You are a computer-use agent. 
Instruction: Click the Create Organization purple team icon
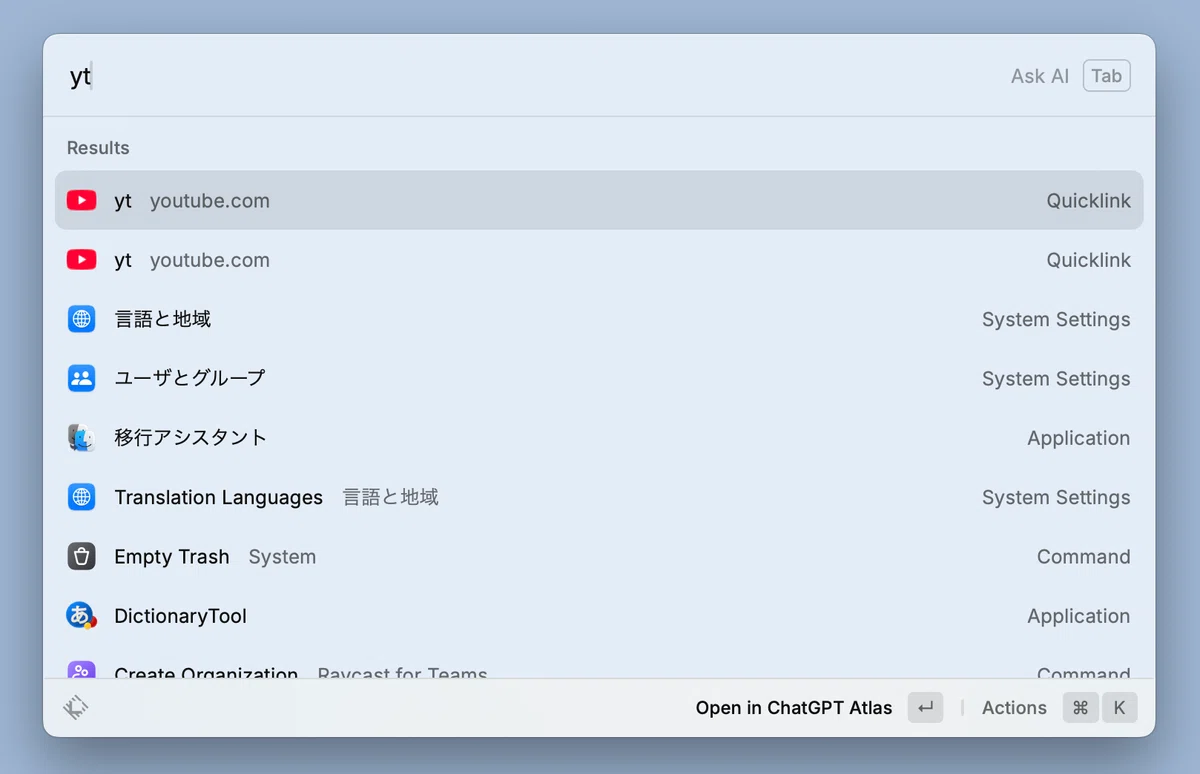pyautogui.click(x=82, y=670)
